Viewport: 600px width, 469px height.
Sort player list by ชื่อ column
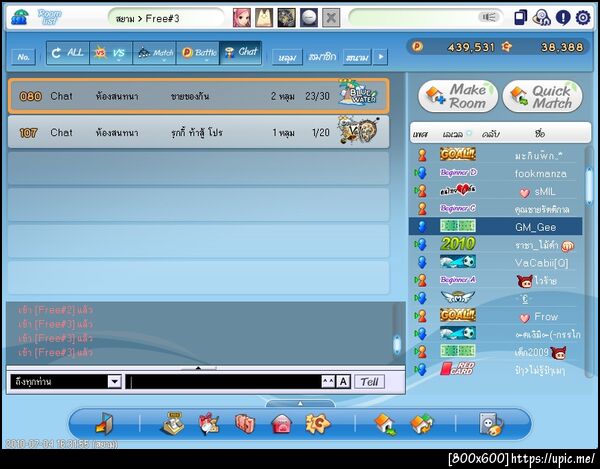(x=540, y=134)
